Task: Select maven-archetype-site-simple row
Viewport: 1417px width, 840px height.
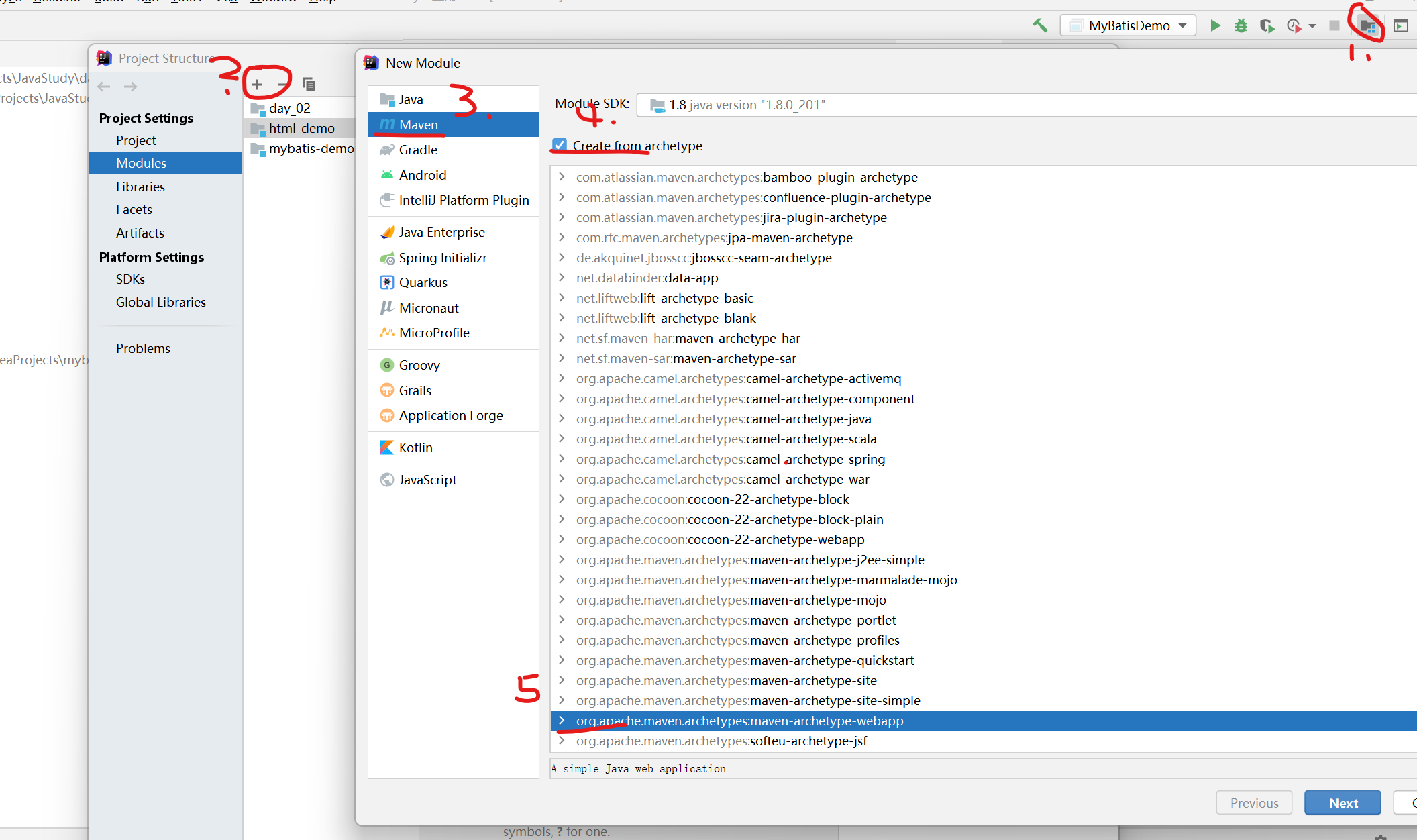Action: point(984,700)
